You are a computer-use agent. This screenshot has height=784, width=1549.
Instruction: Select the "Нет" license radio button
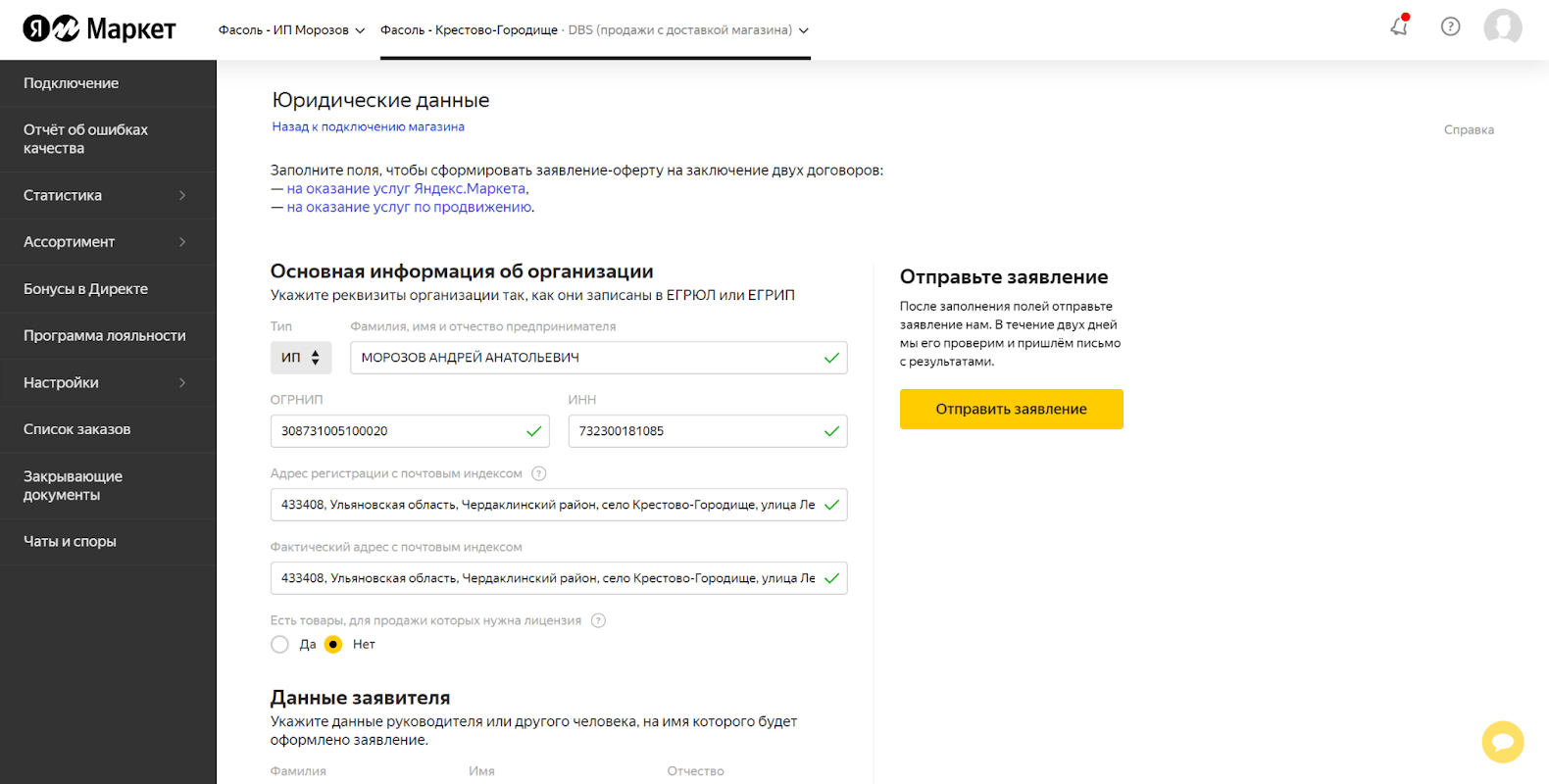click(x=333, y=644)
